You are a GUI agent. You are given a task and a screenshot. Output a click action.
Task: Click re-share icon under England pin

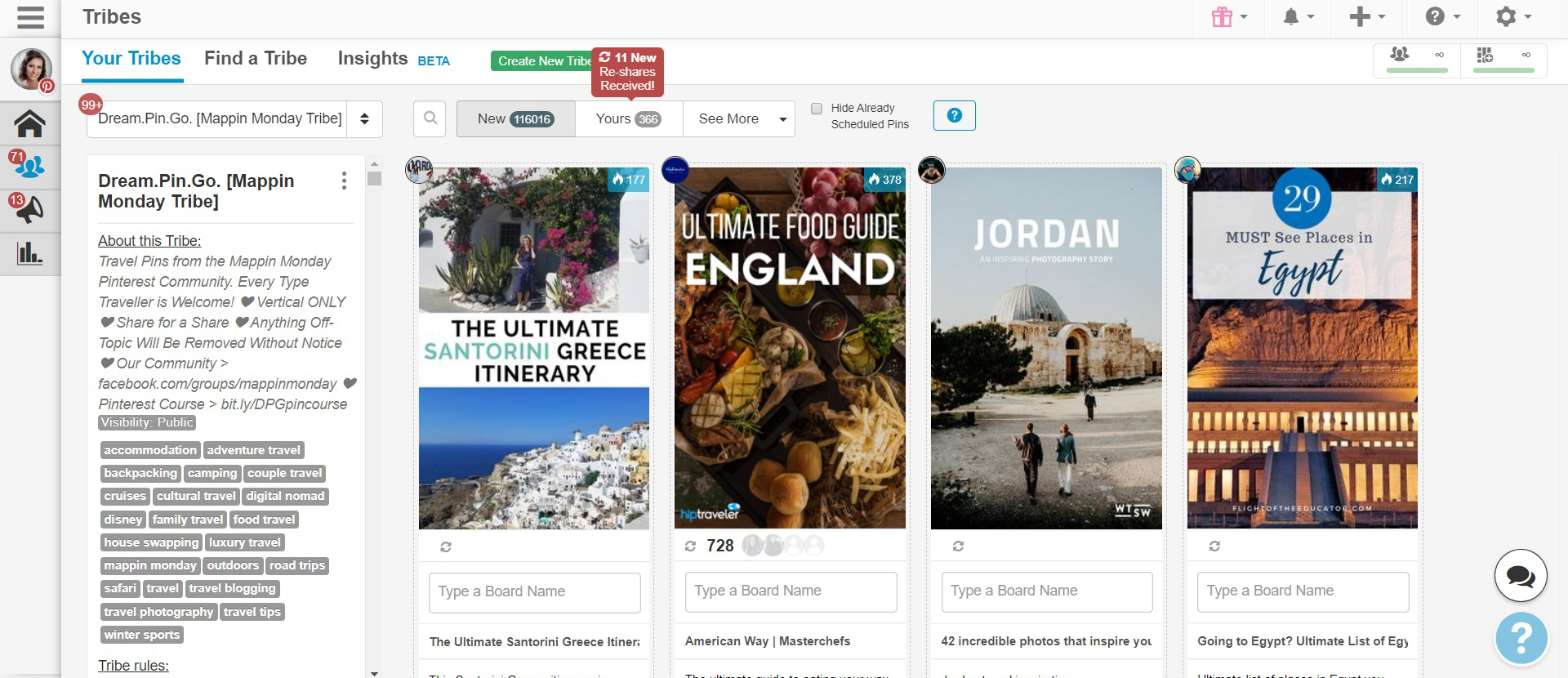pos(690,546)
